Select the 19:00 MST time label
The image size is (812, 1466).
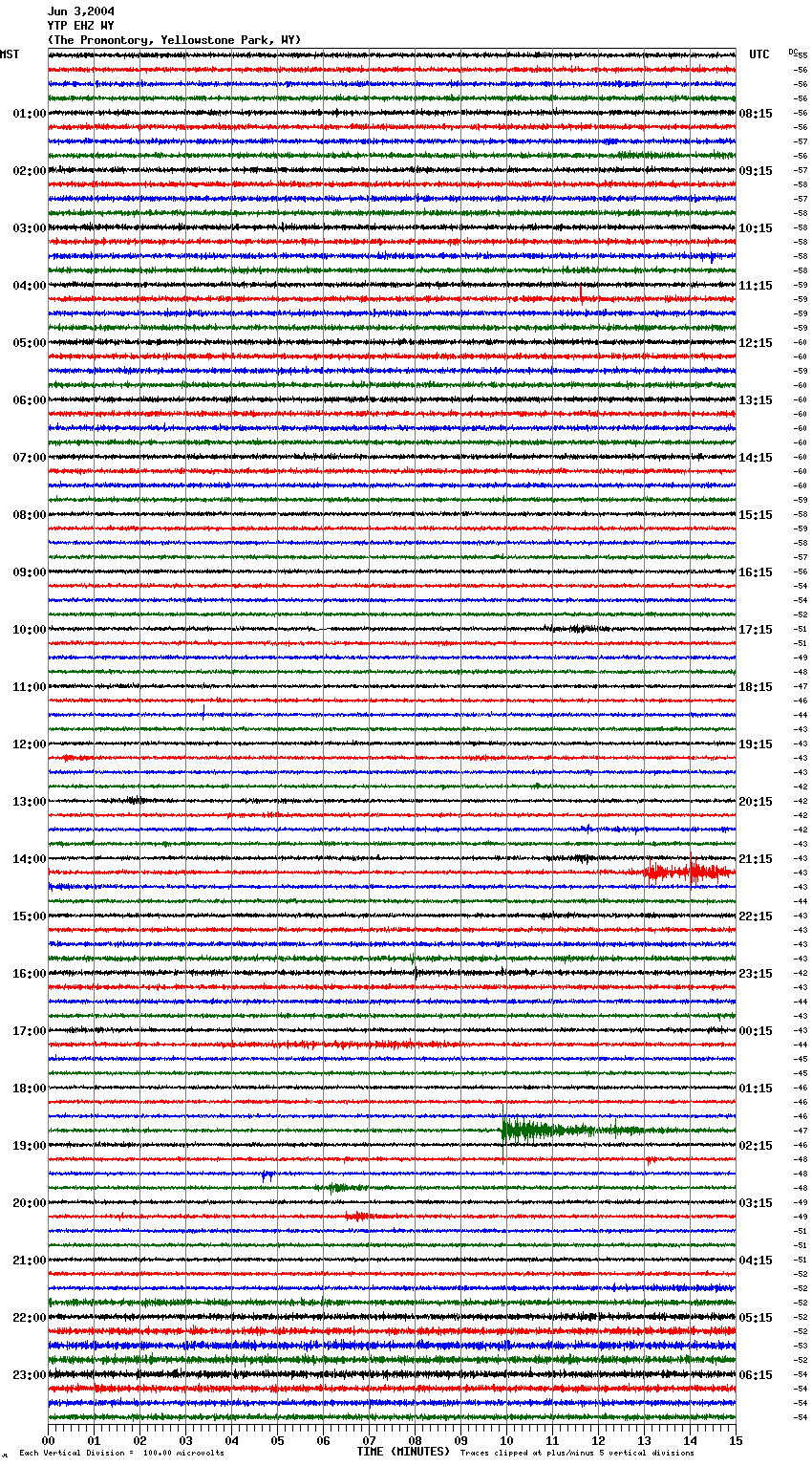pyautogui.click(x=29, y=1146)
